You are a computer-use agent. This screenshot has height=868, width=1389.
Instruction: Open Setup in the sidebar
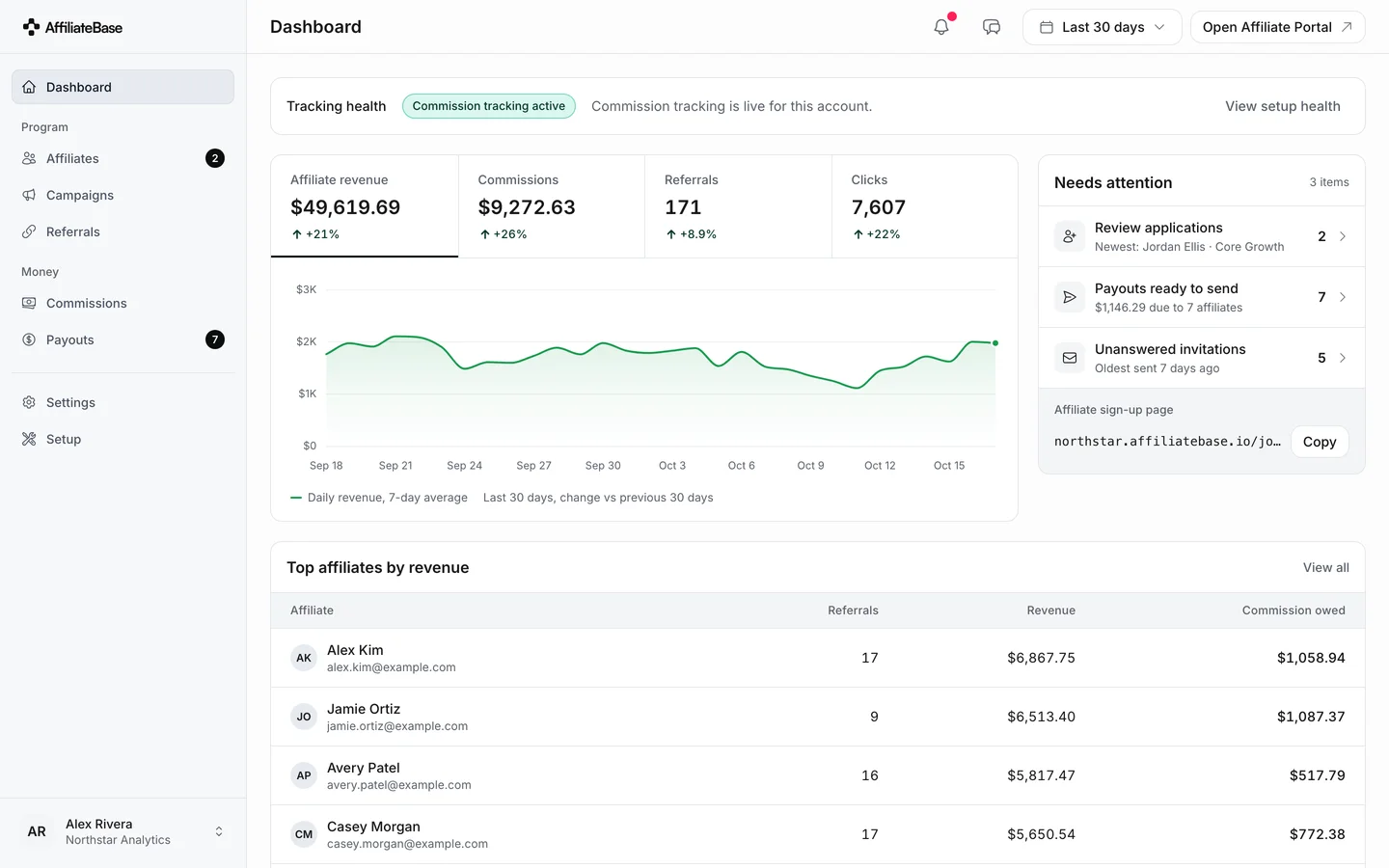coord(123,439)
